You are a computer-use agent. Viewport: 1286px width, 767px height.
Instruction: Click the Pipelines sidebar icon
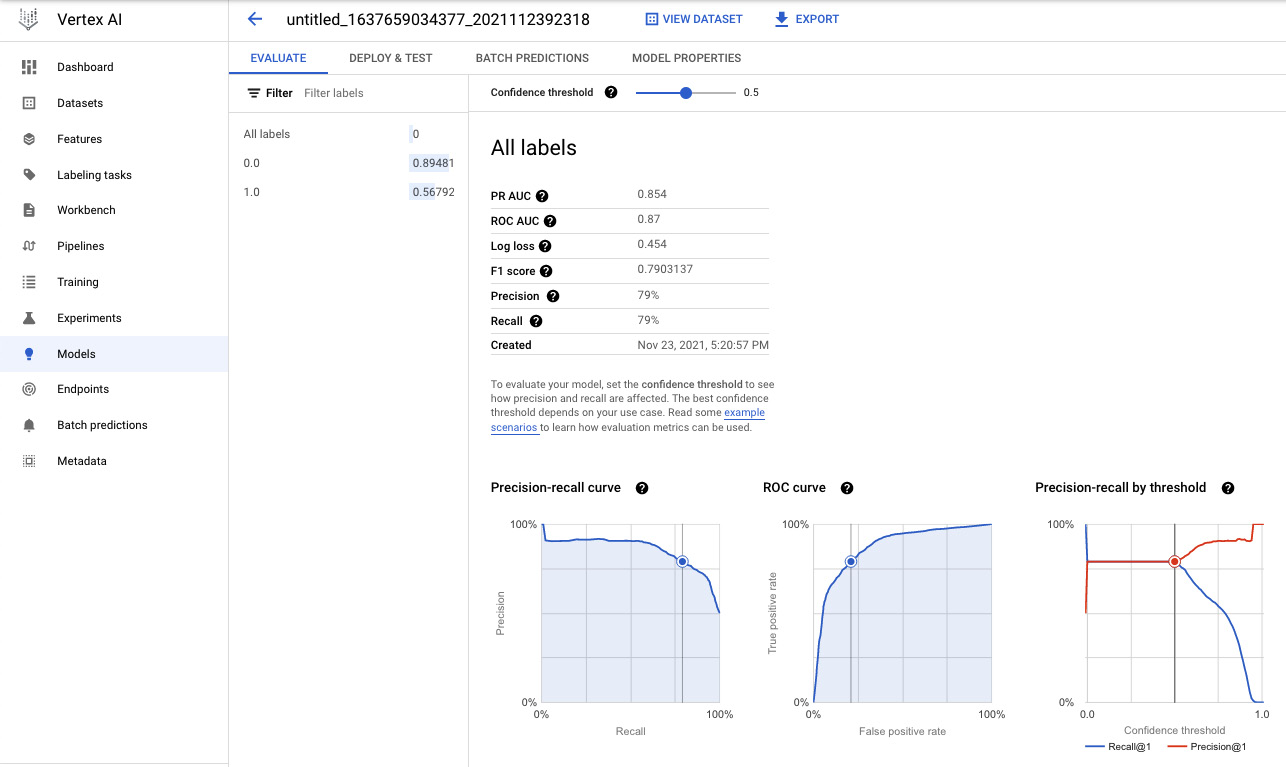pyautogui.click(x=29, y=246)
